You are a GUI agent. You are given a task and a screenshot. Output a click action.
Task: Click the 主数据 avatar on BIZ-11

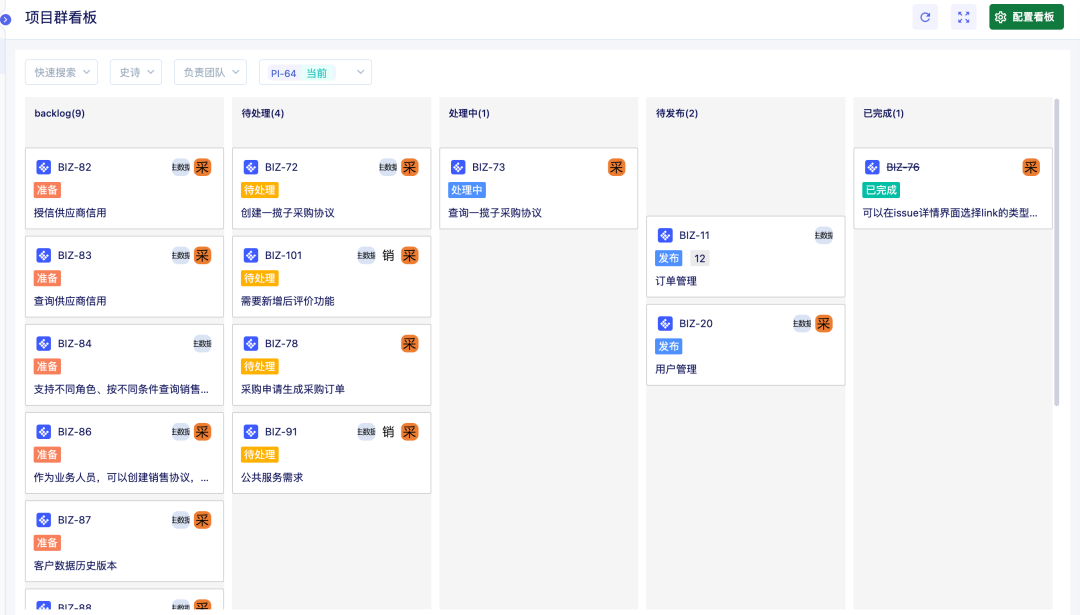[823, 235]
